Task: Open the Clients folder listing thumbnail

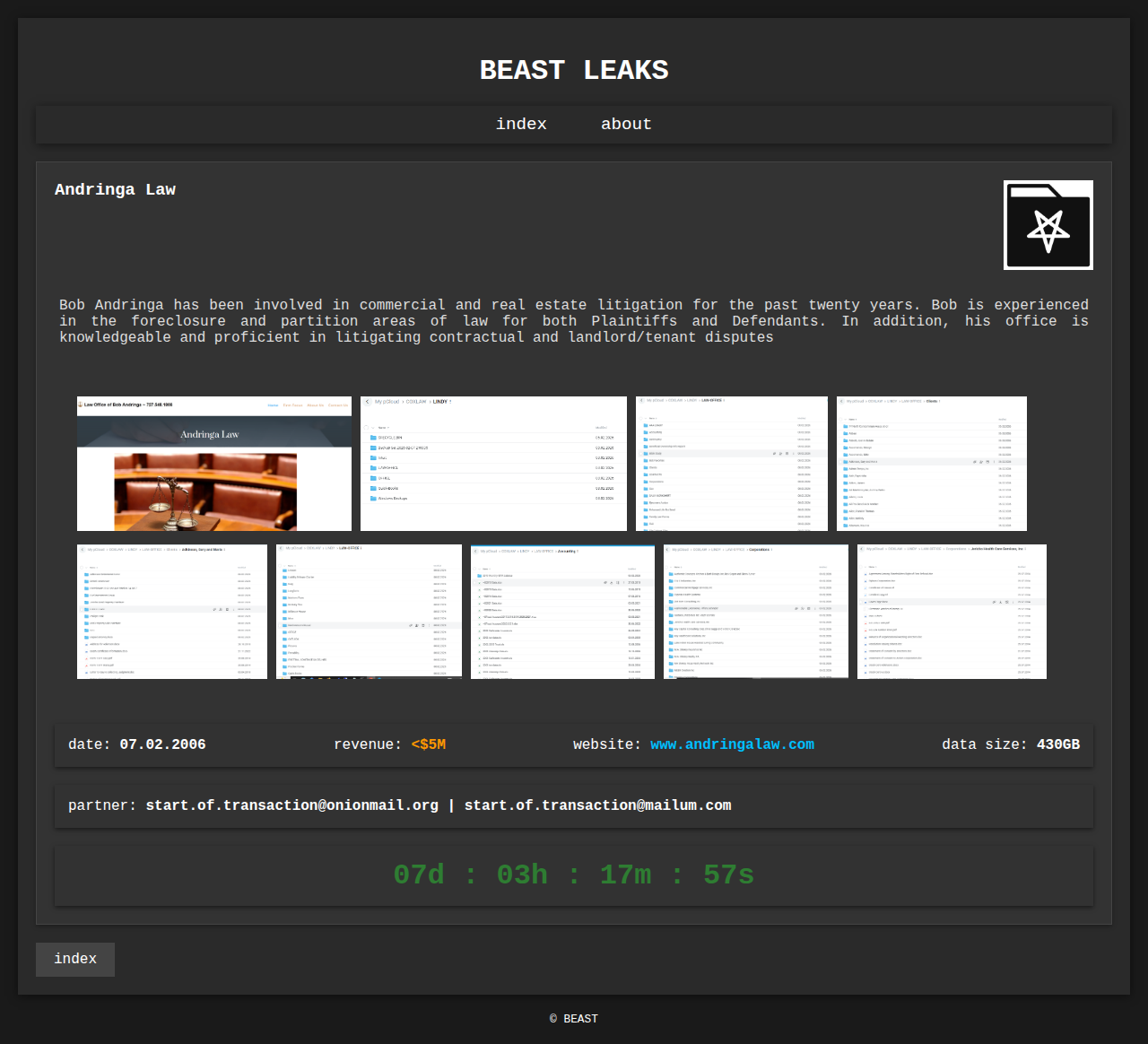Action: pos(931,464)
